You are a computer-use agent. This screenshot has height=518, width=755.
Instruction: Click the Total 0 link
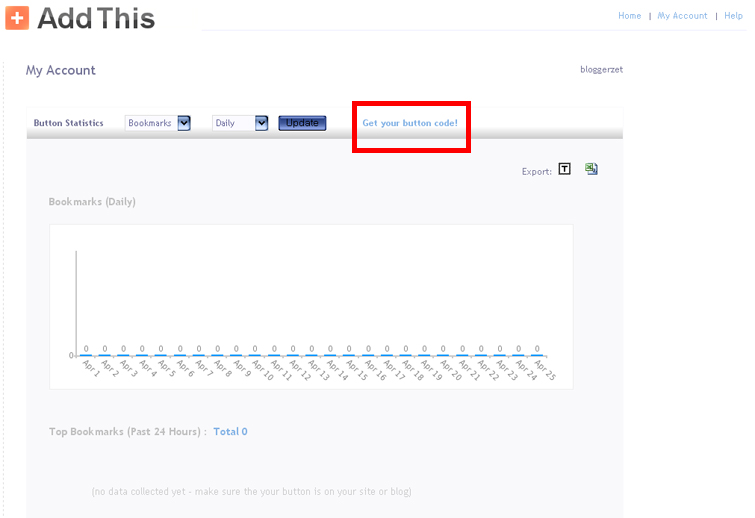[230, 431]
